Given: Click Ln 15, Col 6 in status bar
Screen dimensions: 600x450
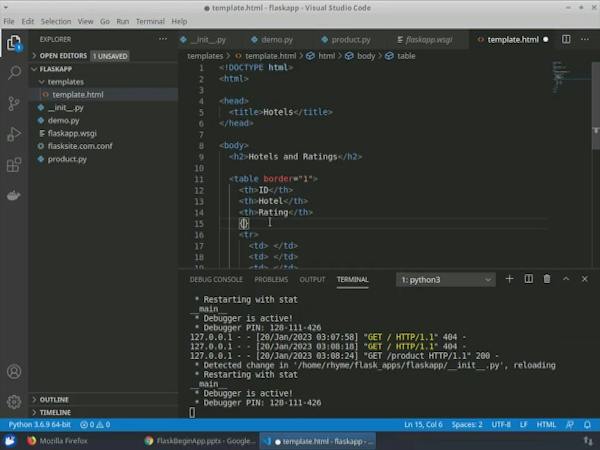Looking at the screenshot, I should [x=423, y=425].
